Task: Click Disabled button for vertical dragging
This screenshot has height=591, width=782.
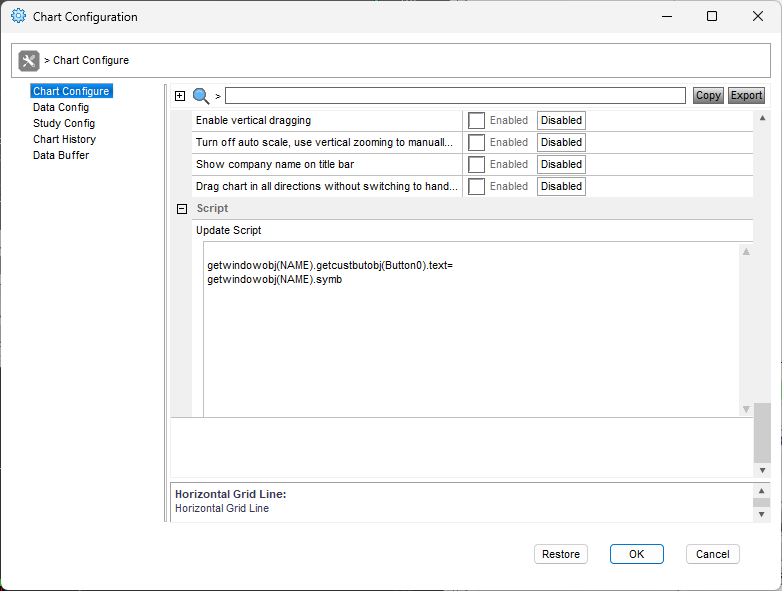Action: [561, 121]
